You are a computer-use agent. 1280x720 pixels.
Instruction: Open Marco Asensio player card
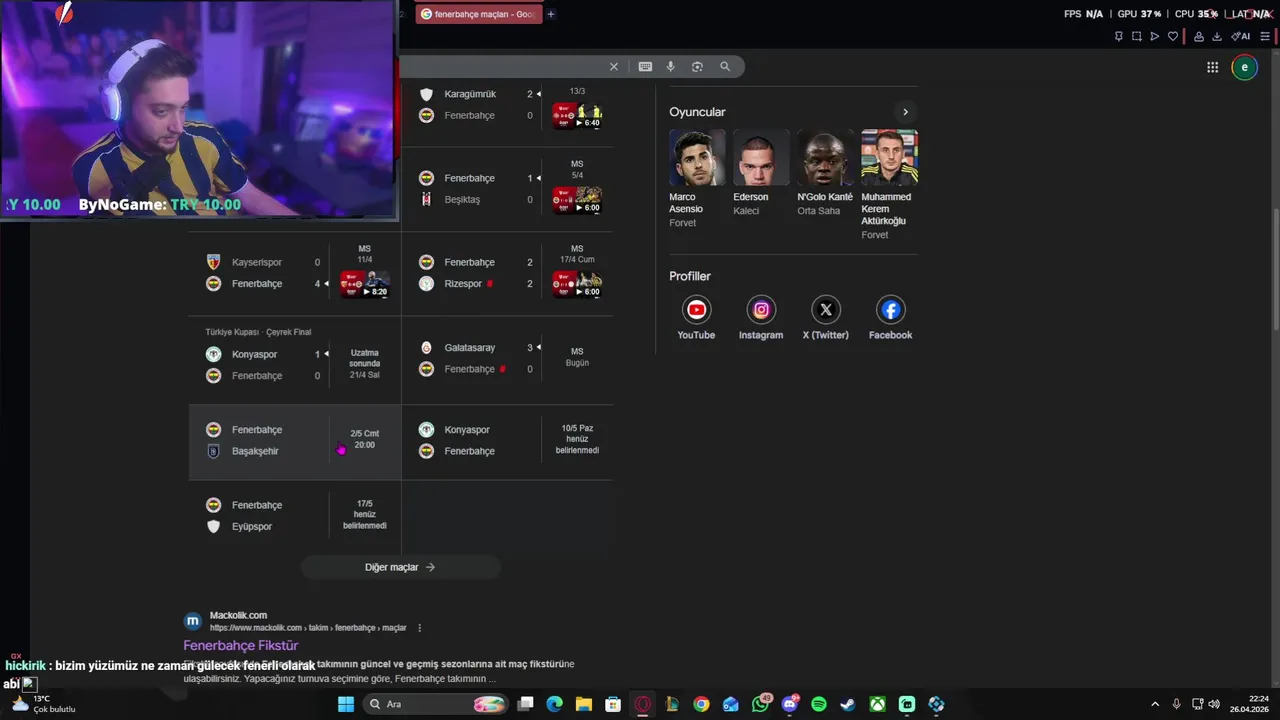[x=697, y=178]
